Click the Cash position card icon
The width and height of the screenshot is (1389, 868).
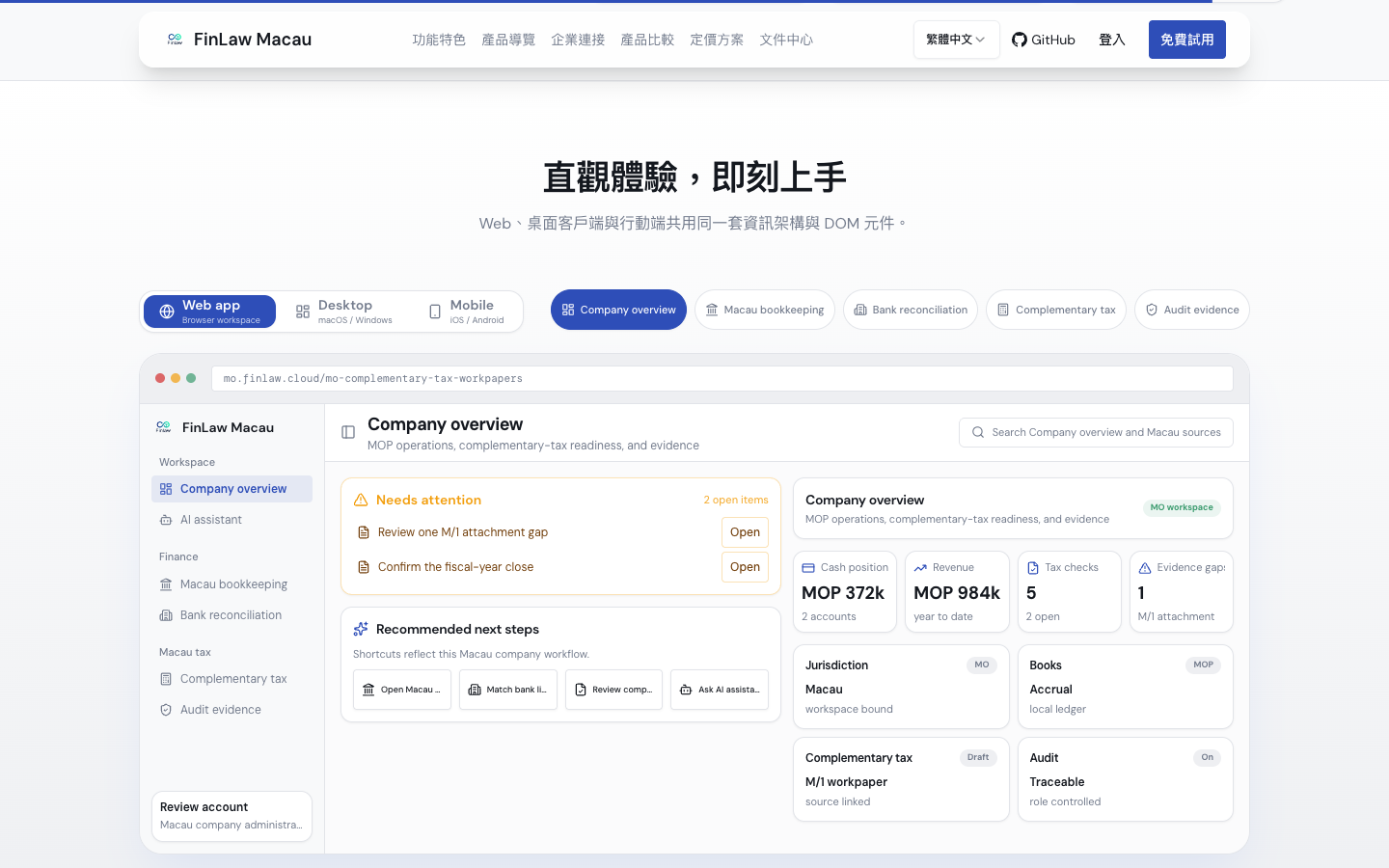tap(808, 568)
